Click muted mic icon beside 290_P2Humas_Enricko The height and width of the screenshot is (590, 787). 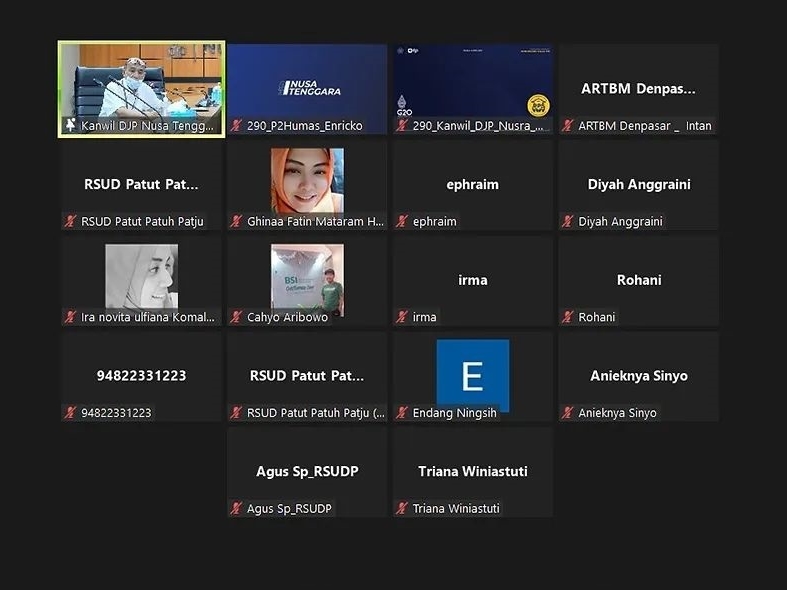coord(237,126)
